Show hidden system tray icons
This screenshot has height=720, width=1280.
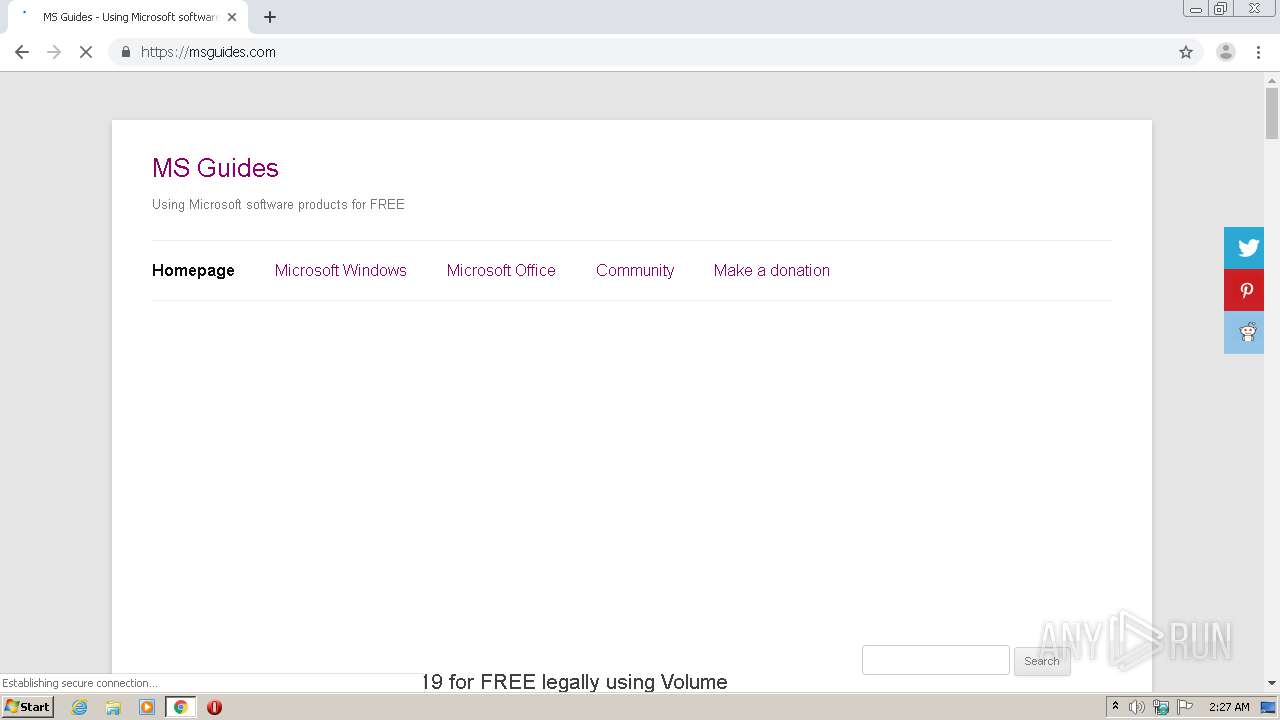1115,707
